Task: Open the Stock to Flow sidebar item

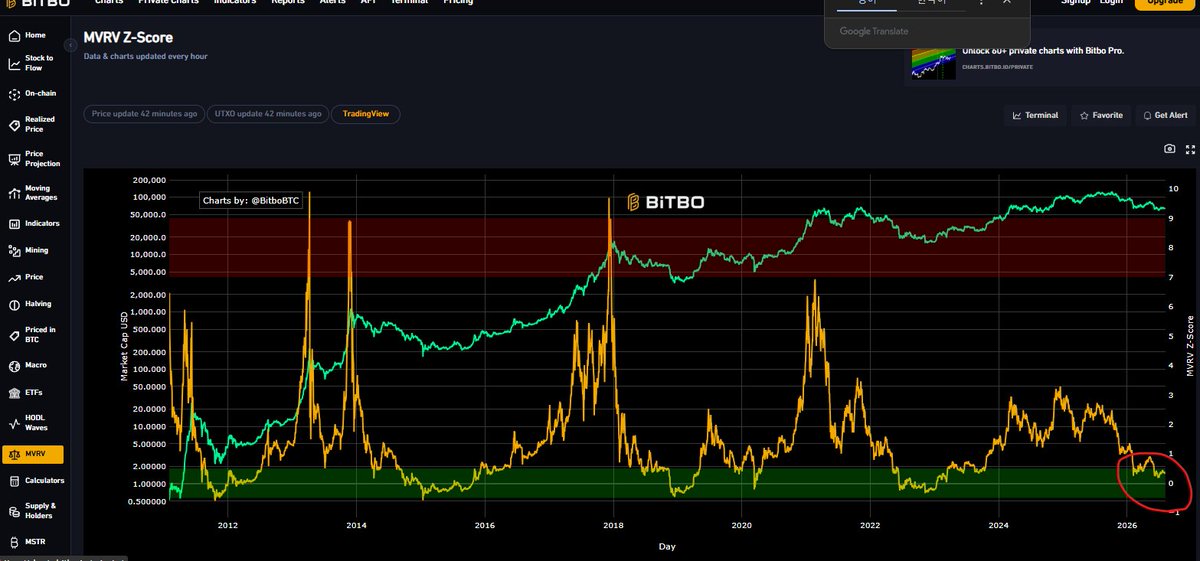Action: click(x=32, y=63)
